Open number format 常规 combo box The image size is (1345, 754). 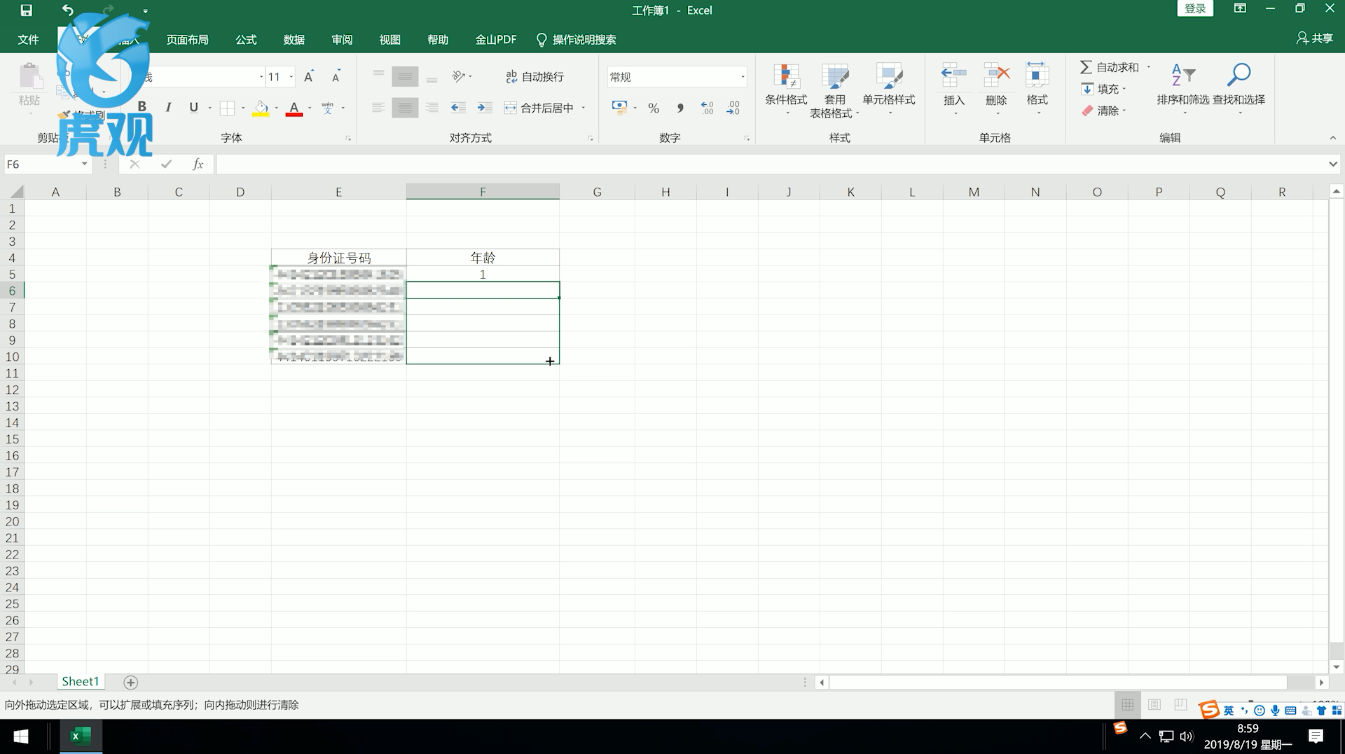677,77
